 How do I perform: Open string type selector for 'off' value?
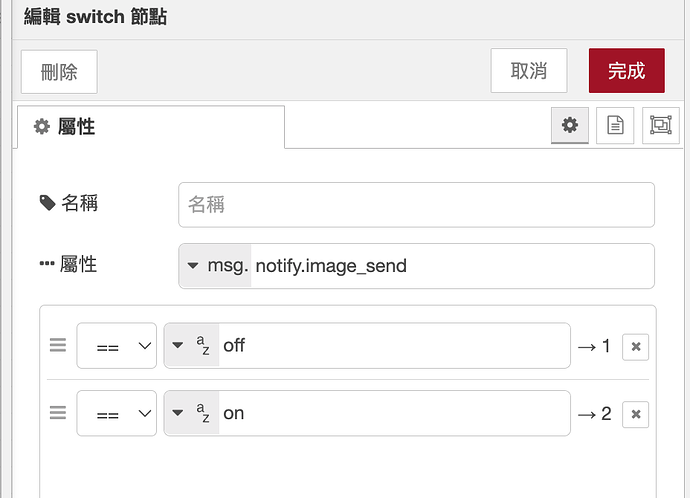point(190,346)
